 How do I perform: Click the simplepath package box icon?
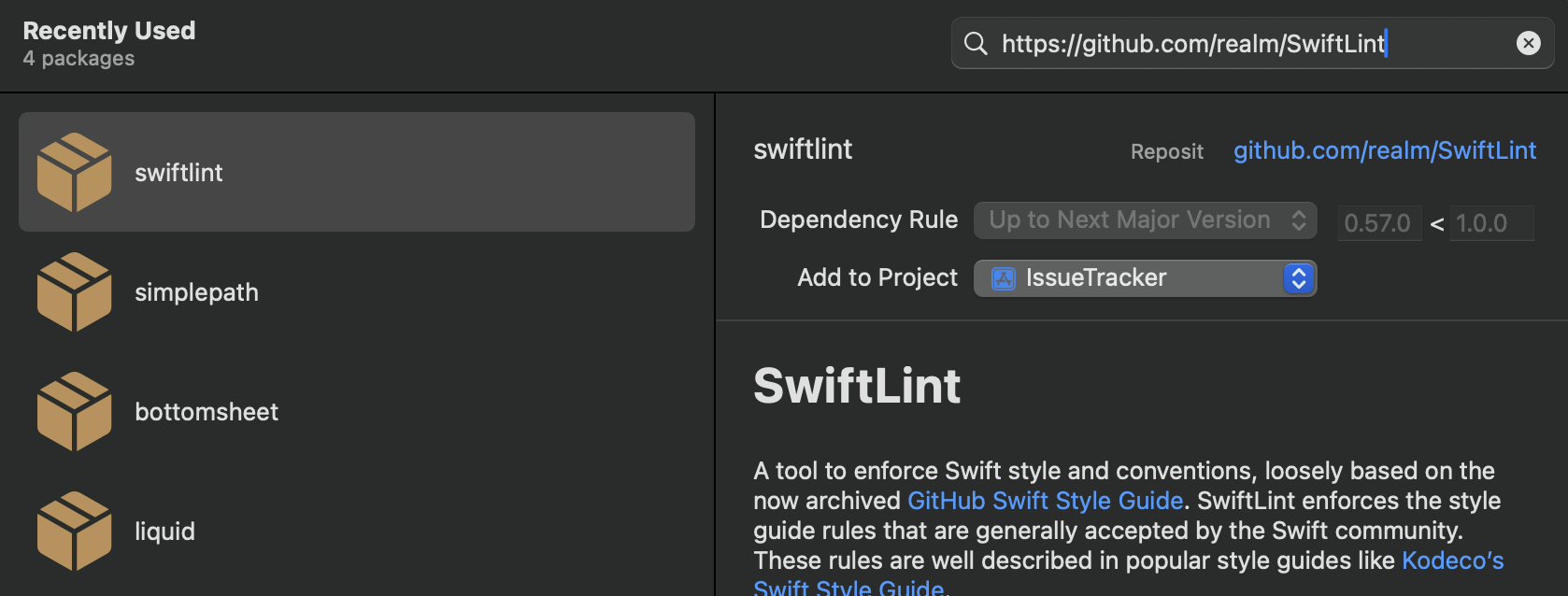click(x=75, y=291)
